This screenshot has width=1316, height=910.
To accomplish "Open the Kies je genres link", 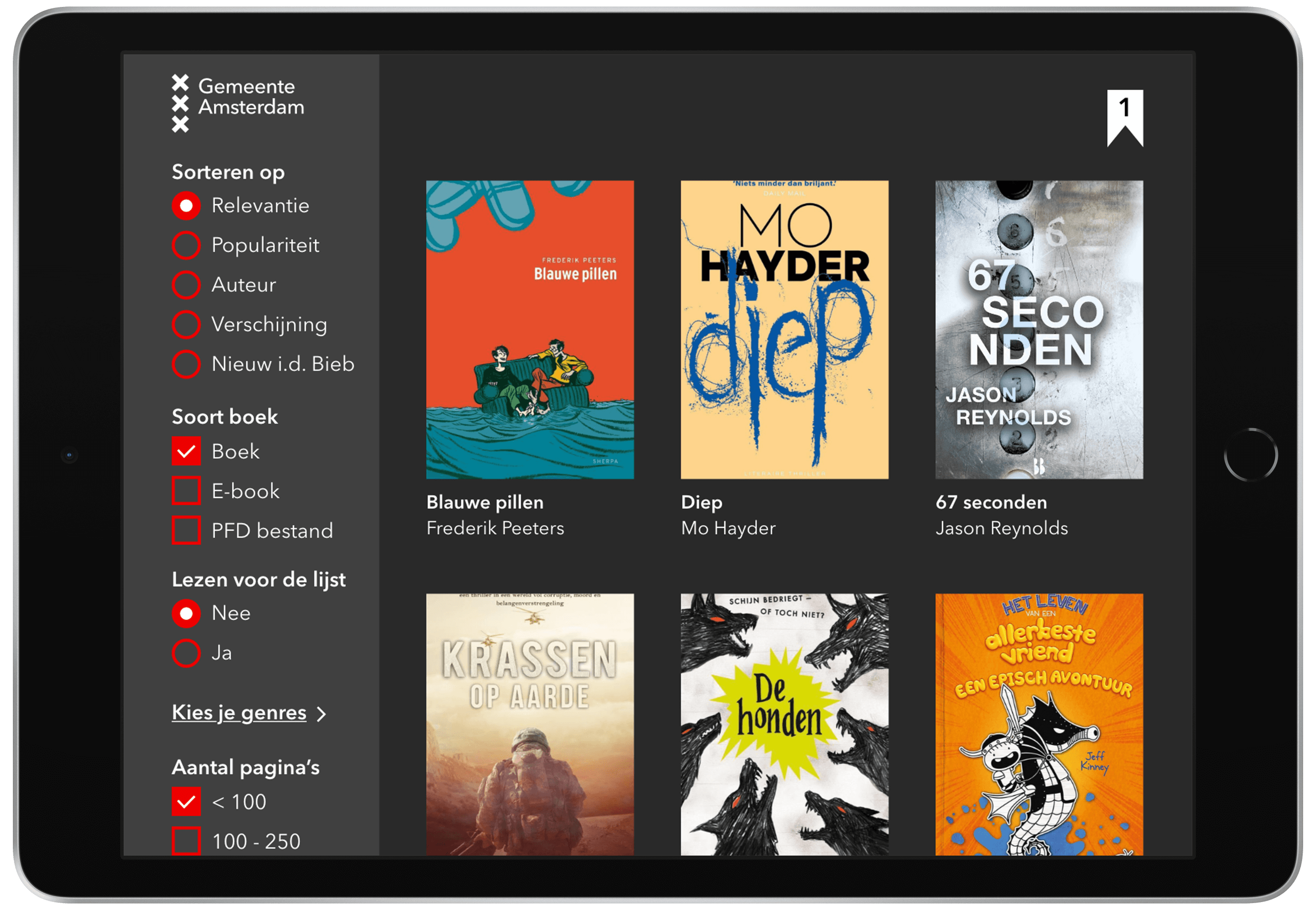I will click(239, 713).
